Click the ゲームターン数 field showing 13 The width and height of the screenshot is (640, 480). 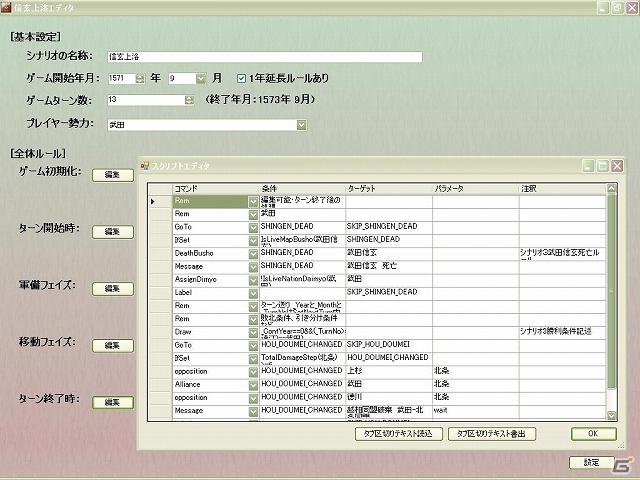(146, 100)
